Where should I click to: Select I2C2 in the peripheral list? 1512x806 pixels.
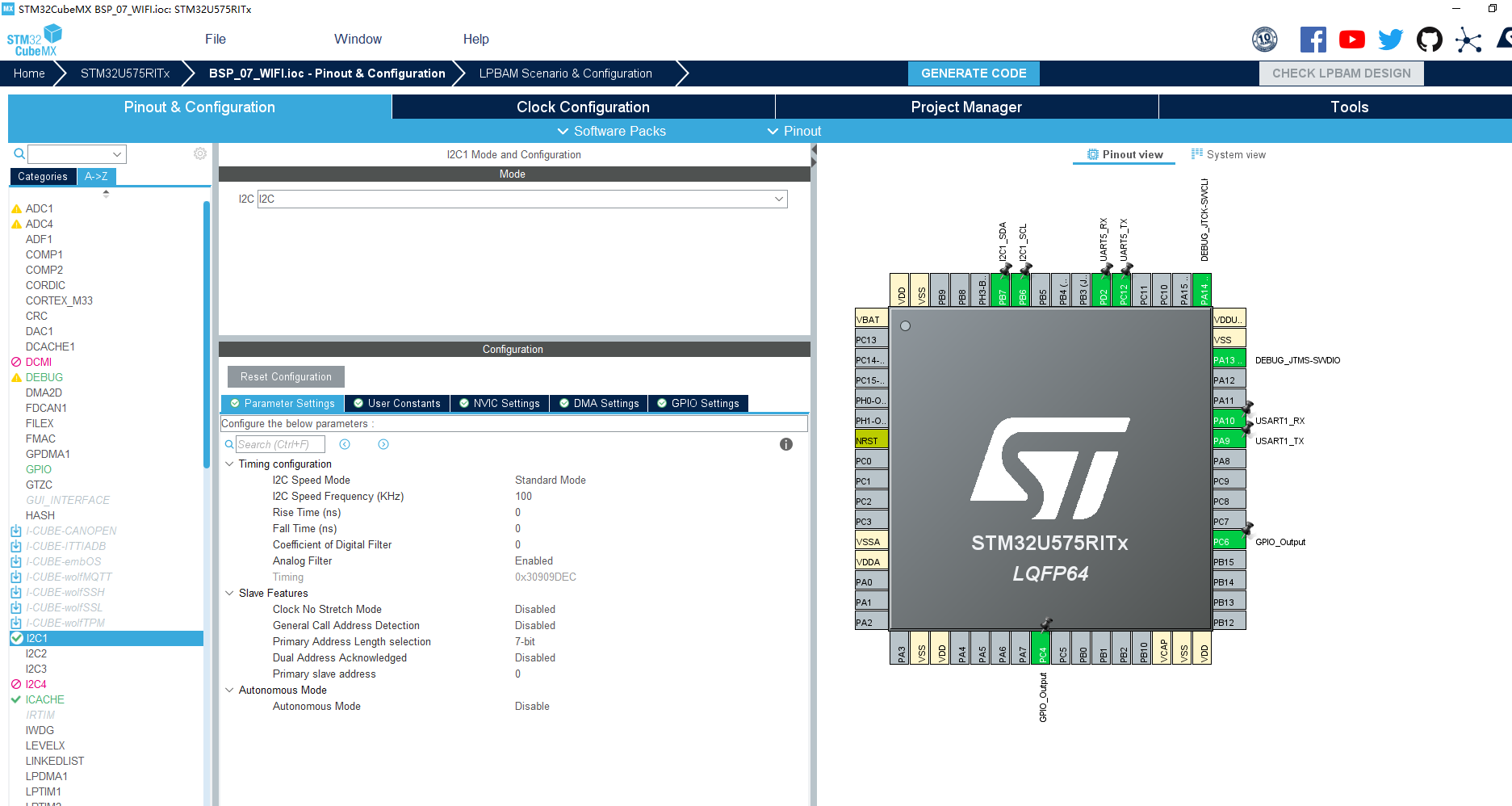[x=36, y=653]
